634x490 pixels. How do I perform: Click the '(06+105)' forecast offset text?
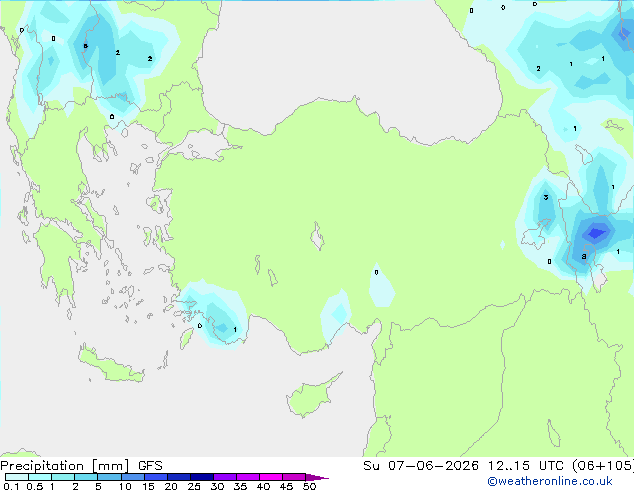603,466
